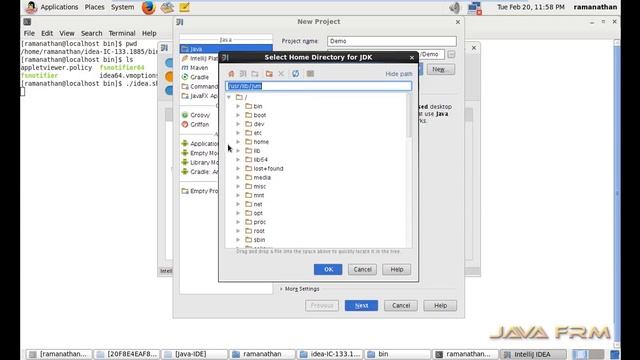The height and width of the screenshot is (360, 640).
Task: Click the Project name field containing Demo
Action: (x=392, y=41)
